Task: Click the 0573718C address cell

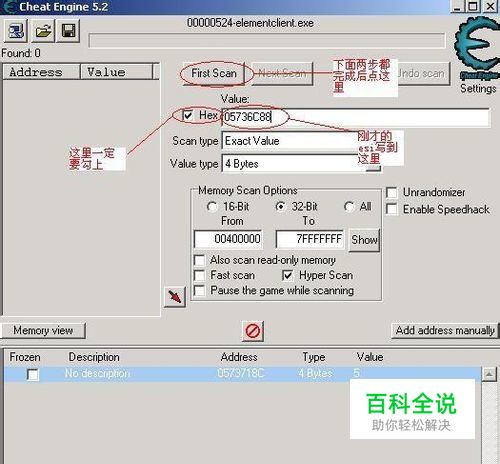Action: (x=241, y=373)
